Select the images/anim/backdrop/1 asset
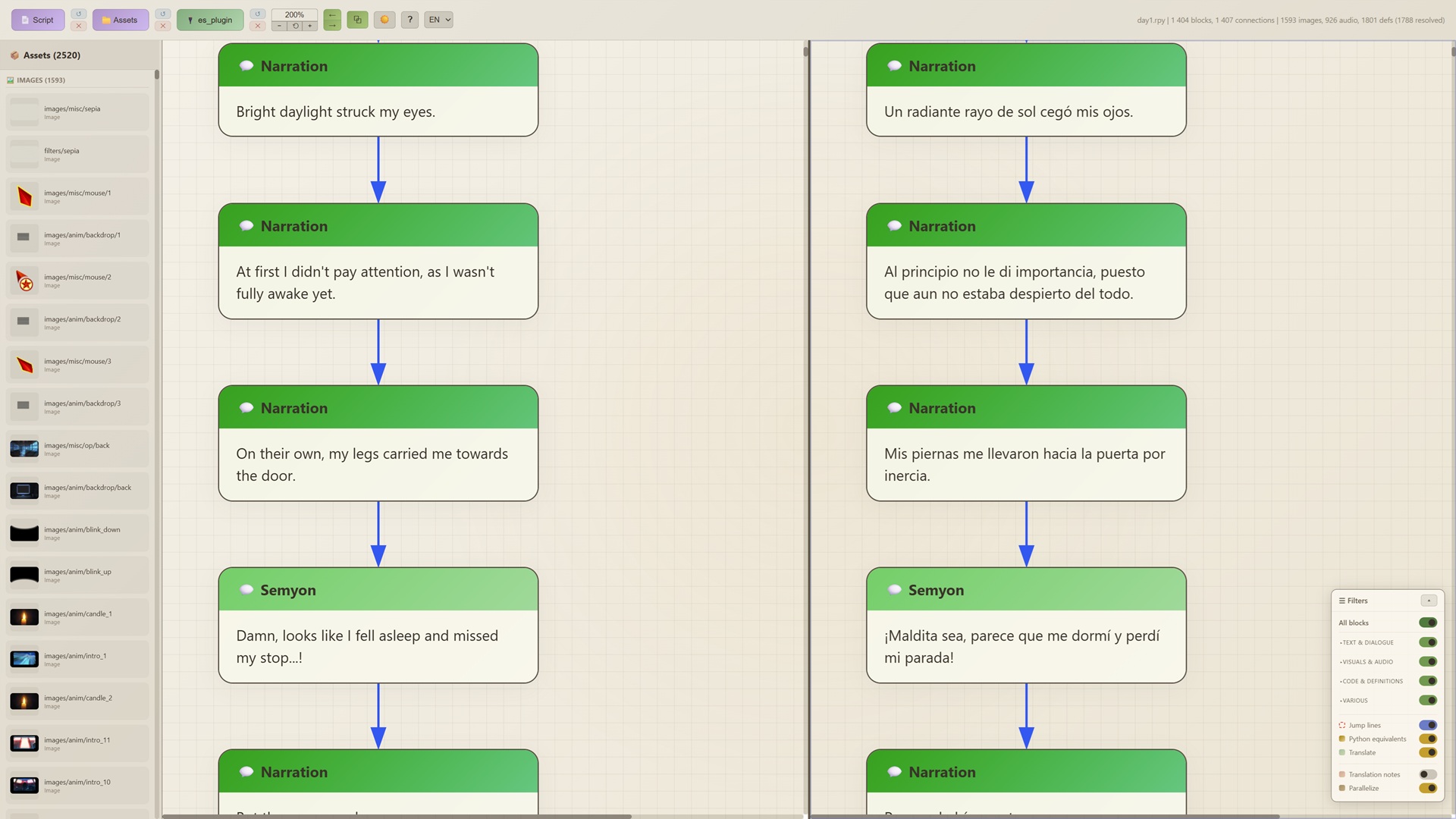1456x819 pixels. point(77,238)
